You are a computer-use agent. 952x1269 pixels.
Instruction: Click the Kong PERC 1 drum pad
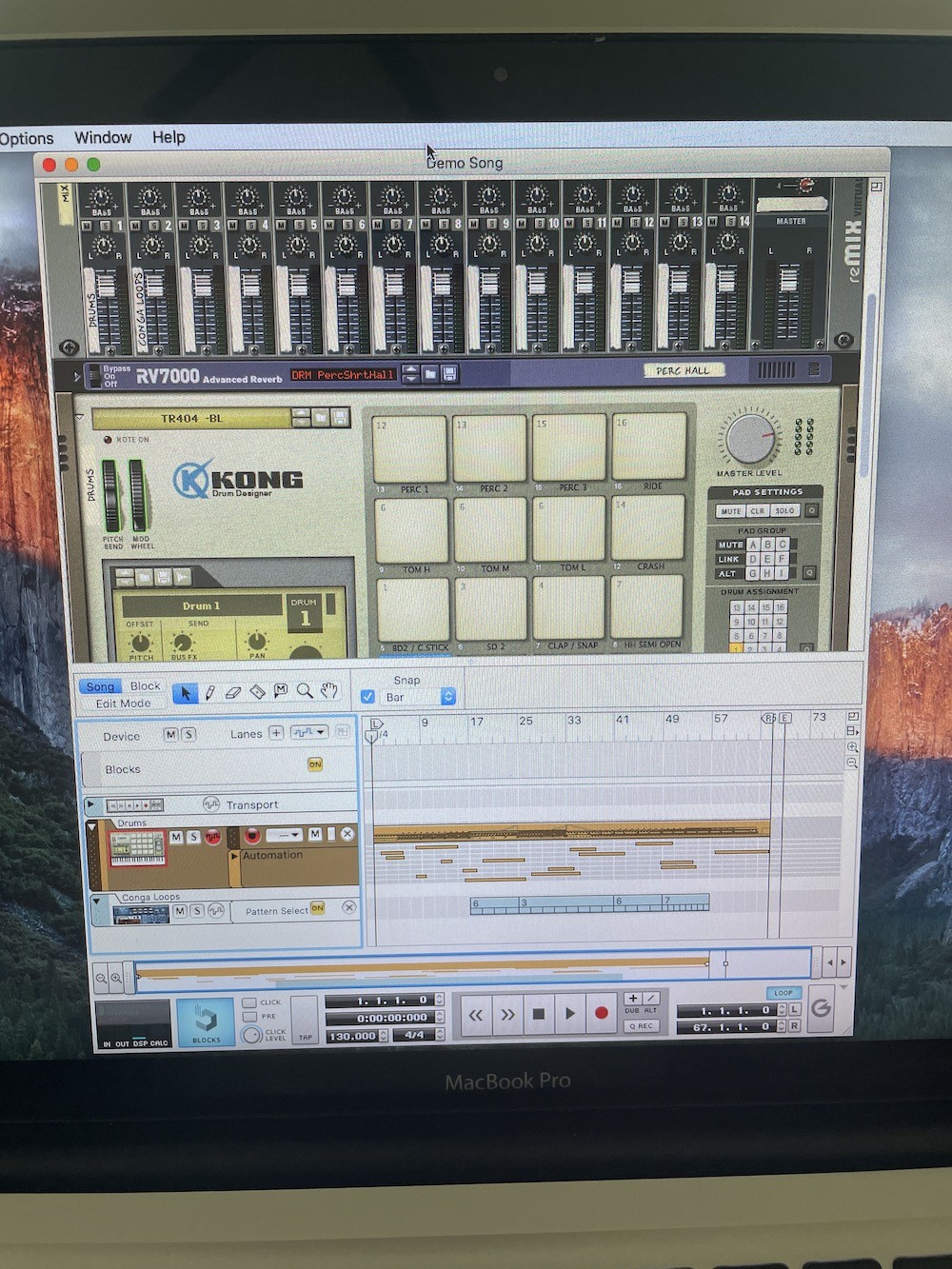[x=410, y=449]
